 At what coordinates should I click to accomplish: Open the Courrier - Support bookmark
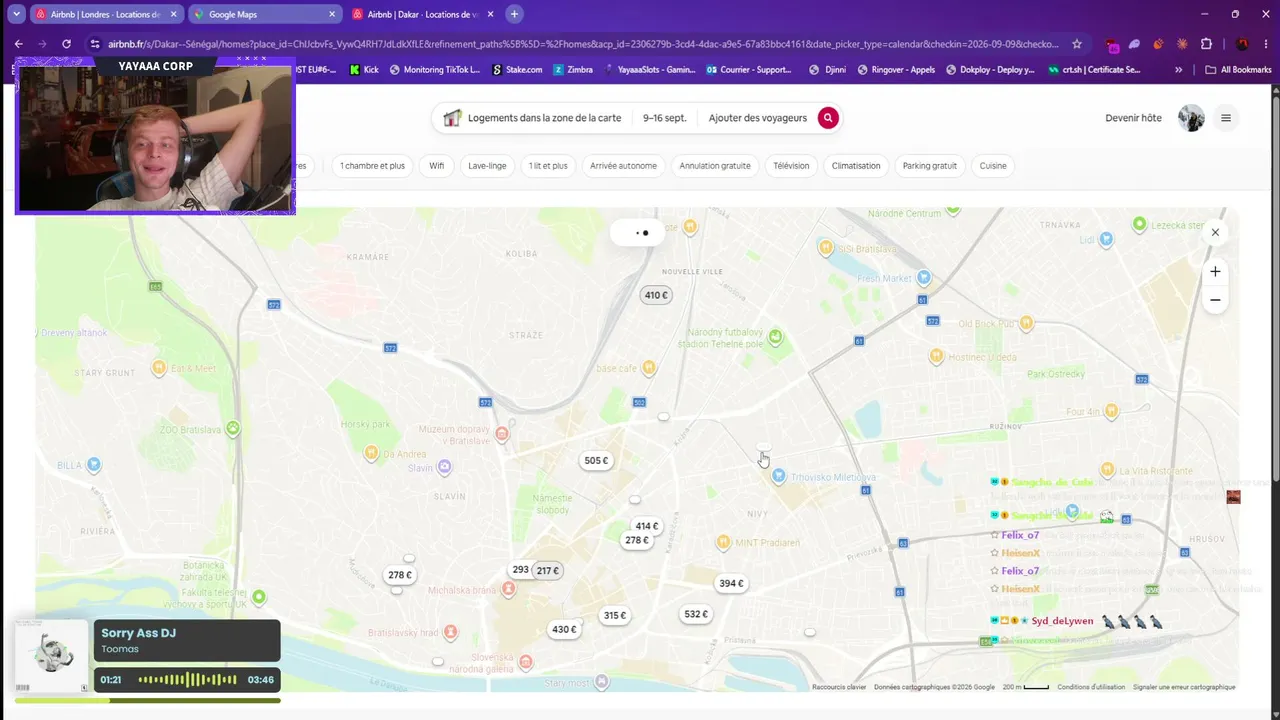point(749,70)
